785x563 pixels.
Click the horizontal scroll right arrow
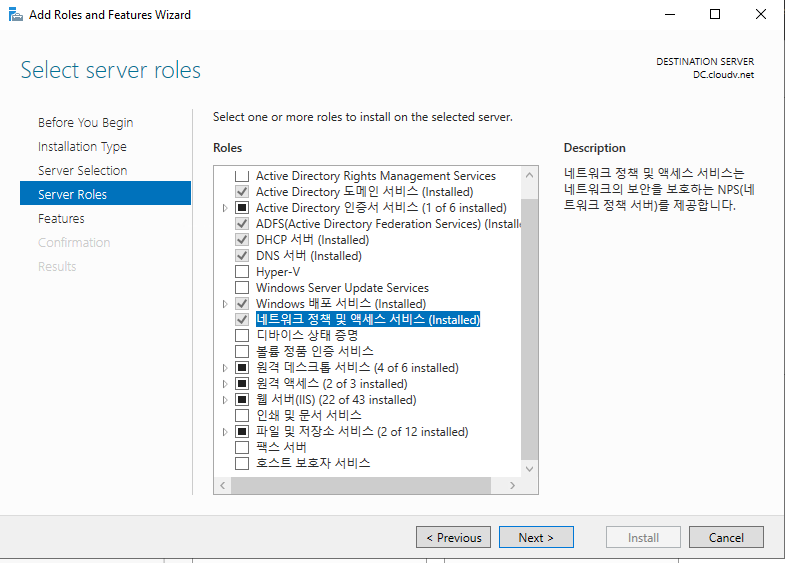click(512, 485)
